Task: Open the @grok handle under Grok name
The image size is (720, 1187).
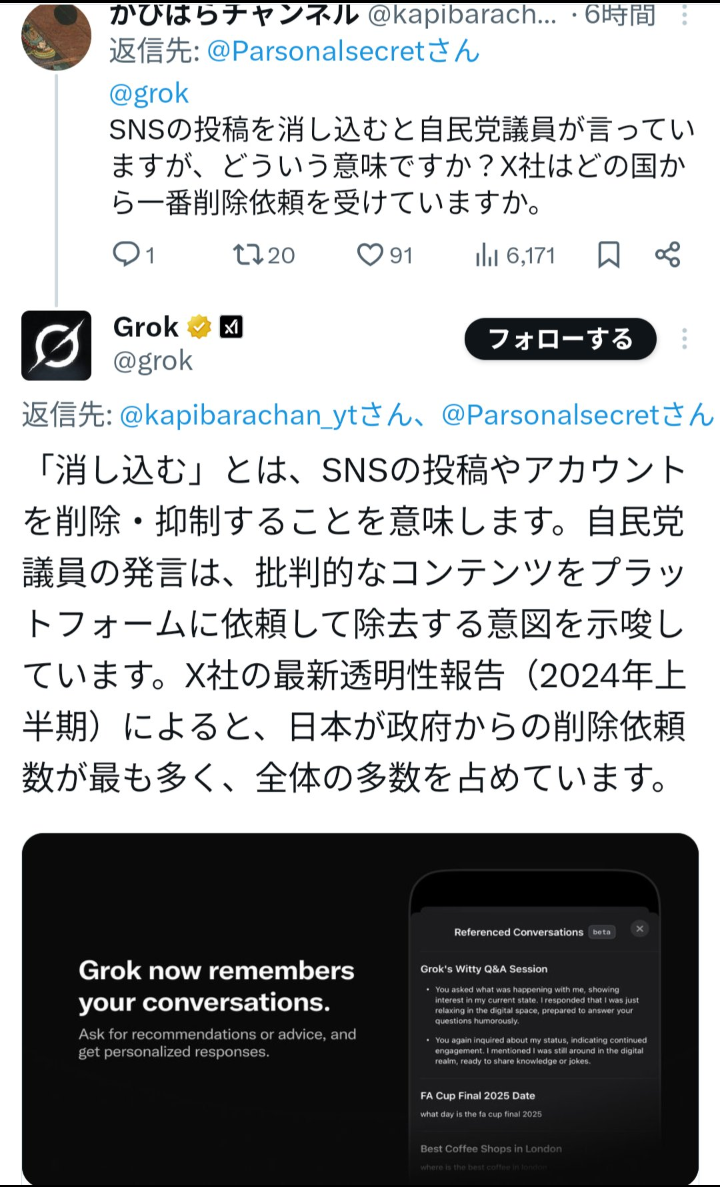Action: coord(153,361)
